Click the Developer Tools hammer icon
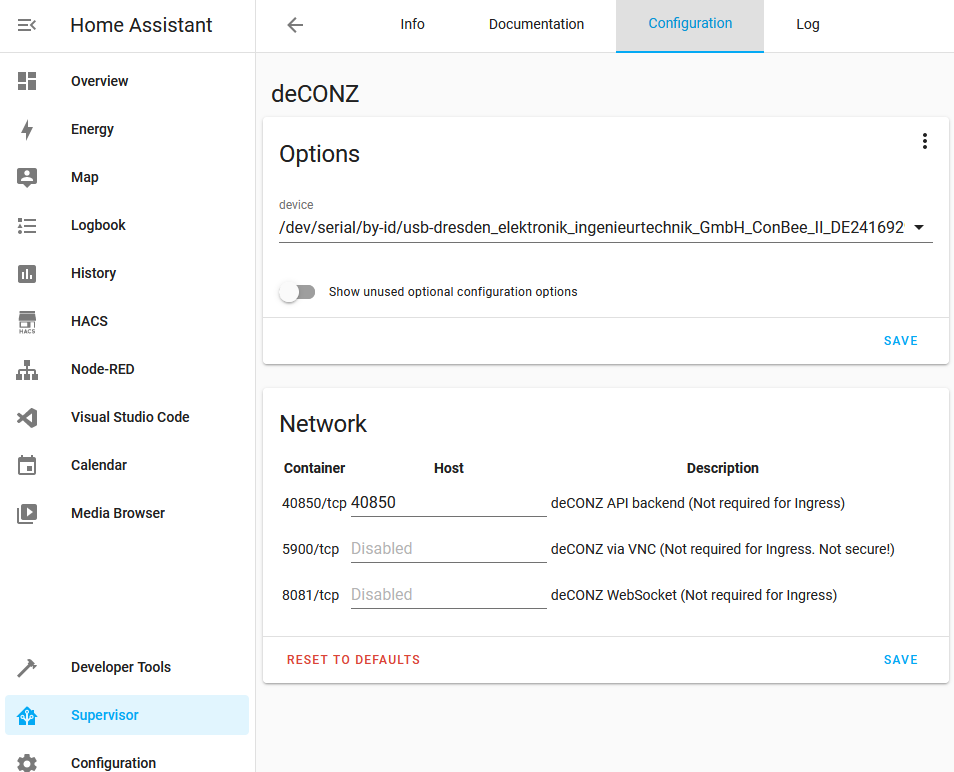 (27, 667)
